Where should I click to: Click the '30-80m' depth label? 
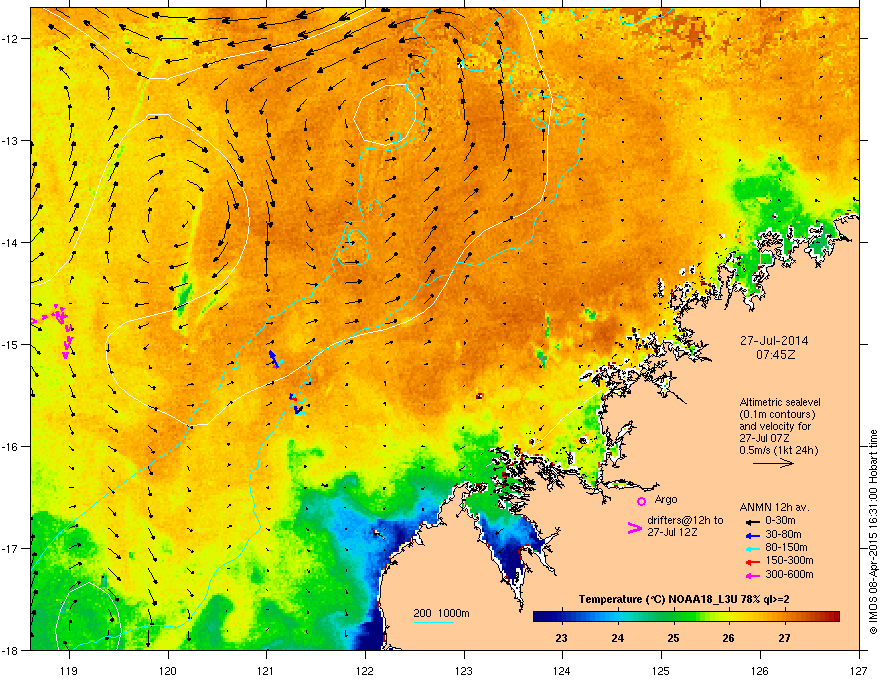(783, 535)
